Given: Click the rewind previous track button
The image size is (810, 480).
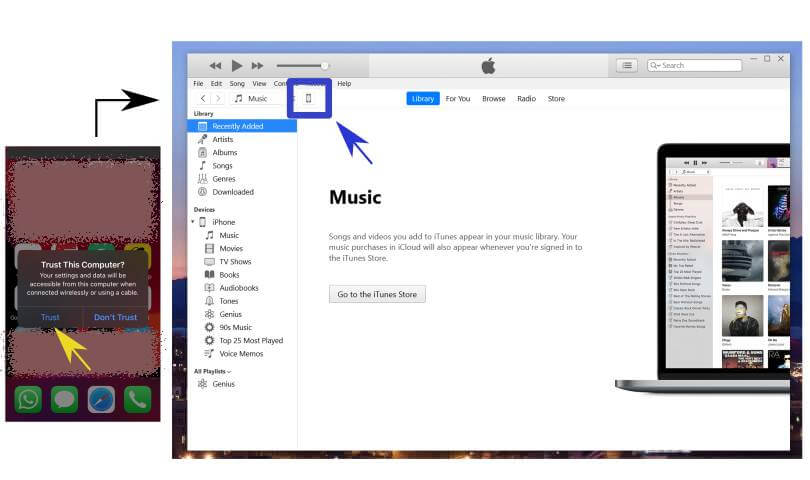Looking at the screenshot, I should (215, 66).
